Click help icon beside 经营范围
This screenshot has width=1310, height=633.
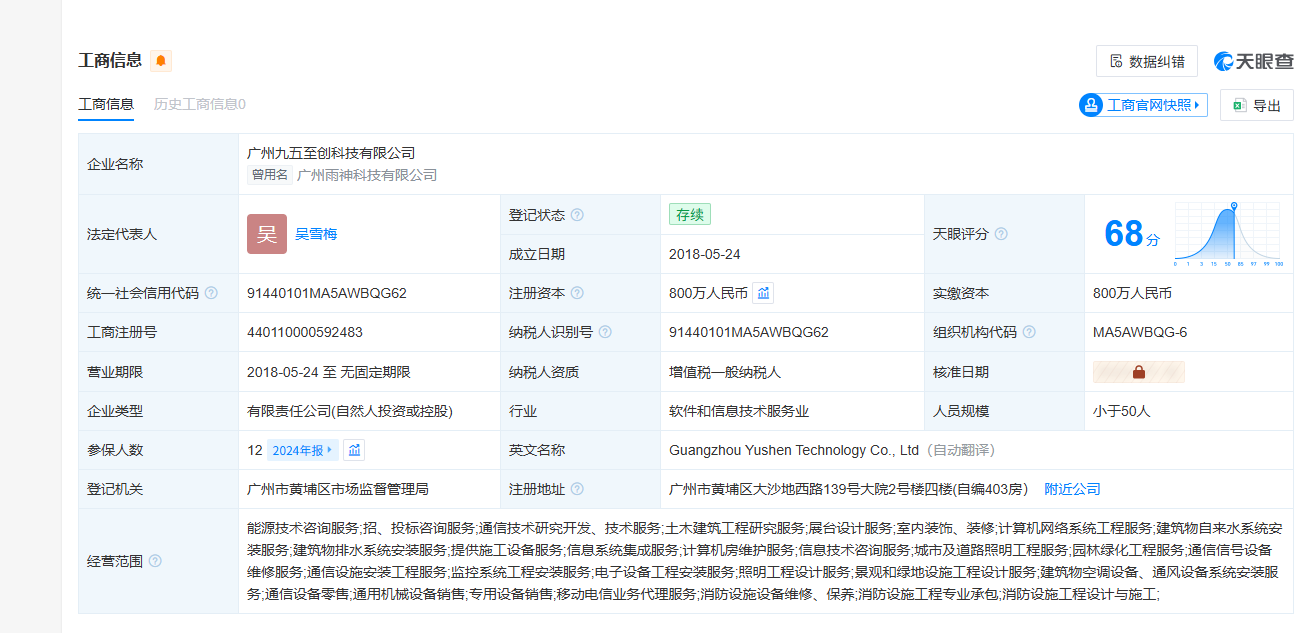click(155, 561)
